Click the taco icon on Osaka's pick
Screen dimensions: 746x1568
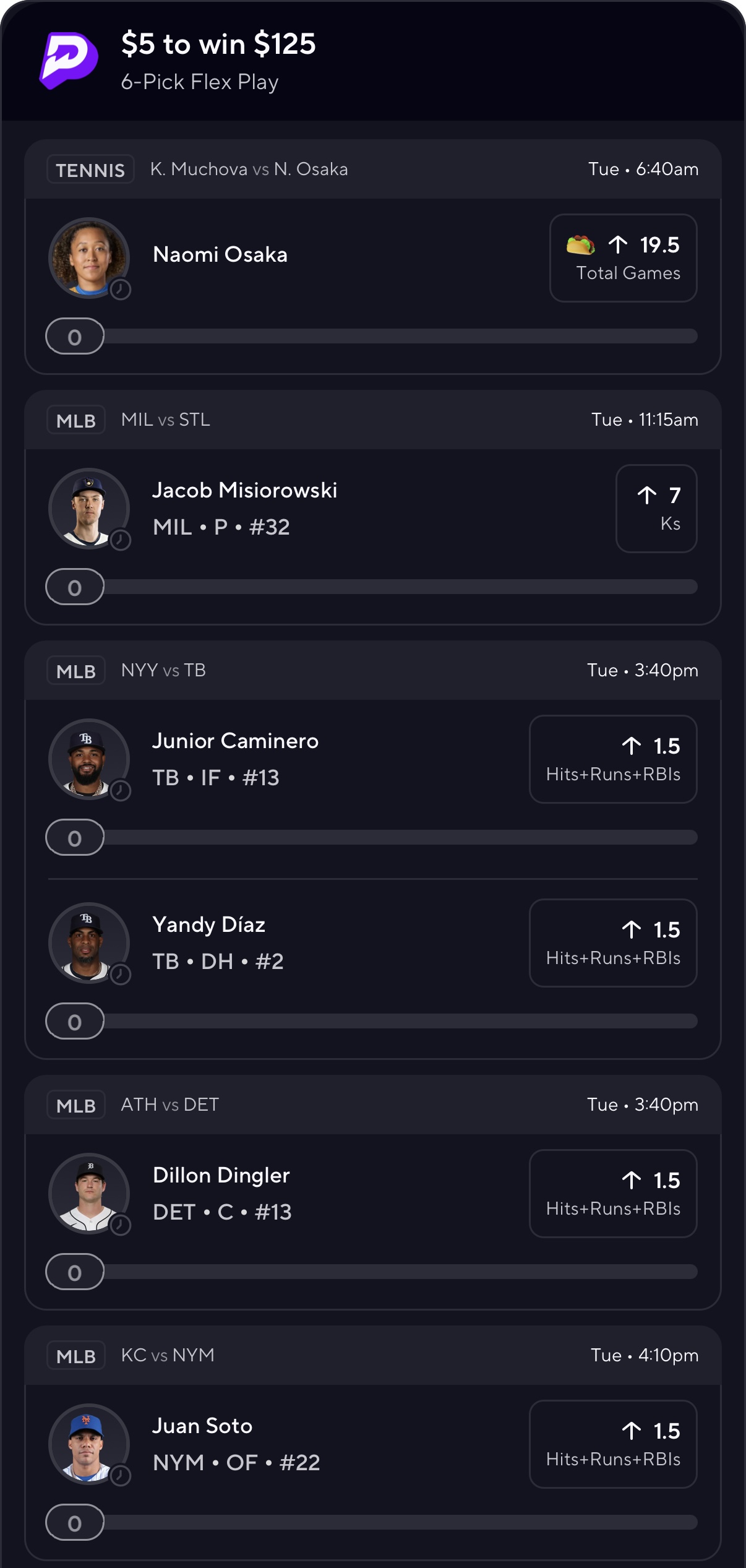[580, 245]
